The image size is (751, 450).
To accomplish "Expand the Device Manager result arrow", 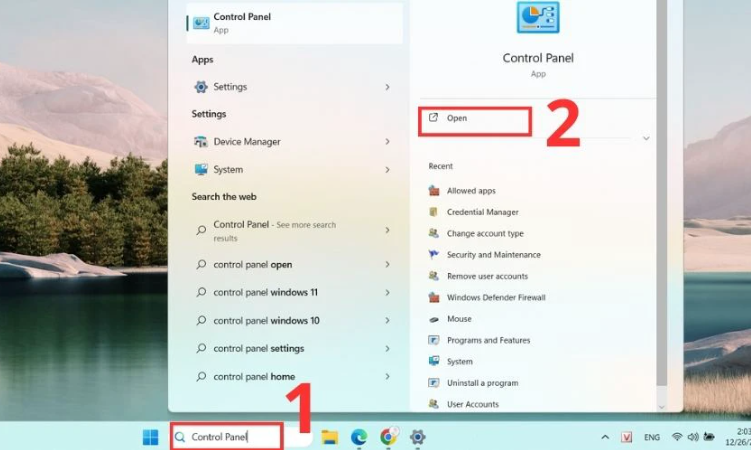I will (x=387, y=142).
